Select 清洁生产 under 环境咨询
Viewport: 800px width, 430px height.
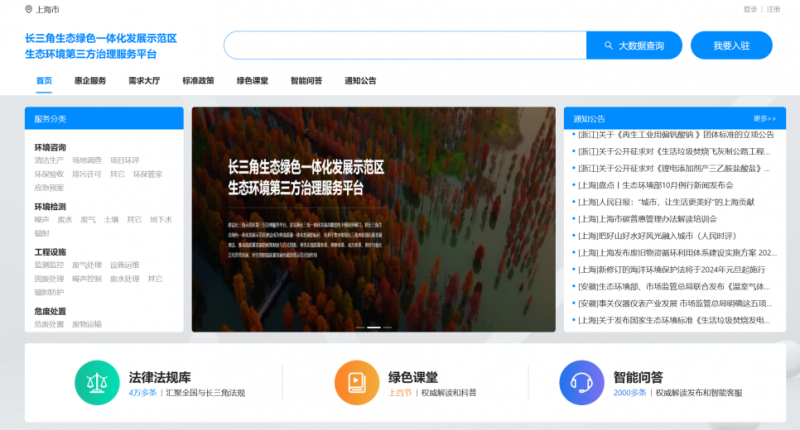tap(49, 160)
